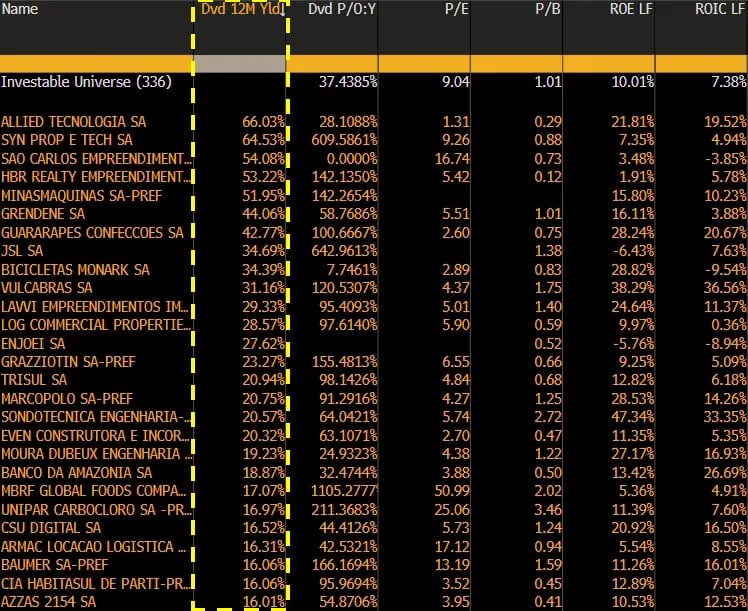Click the sort arrow beside Dvd 12M Yld
This screenshot has width=748, height=611.
[282, 10]
